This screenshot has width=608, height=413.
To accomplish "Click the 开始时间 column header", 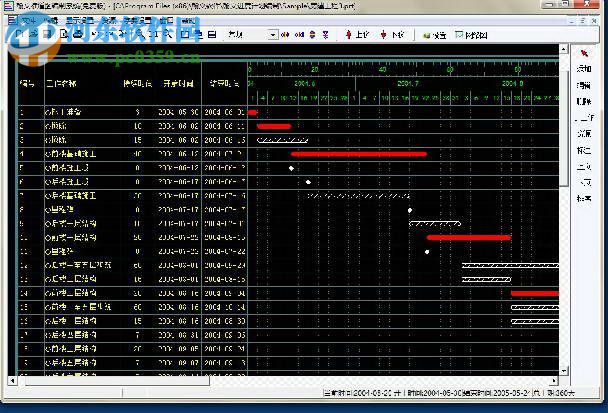I will pyautogui.click(x=178, y=83).
